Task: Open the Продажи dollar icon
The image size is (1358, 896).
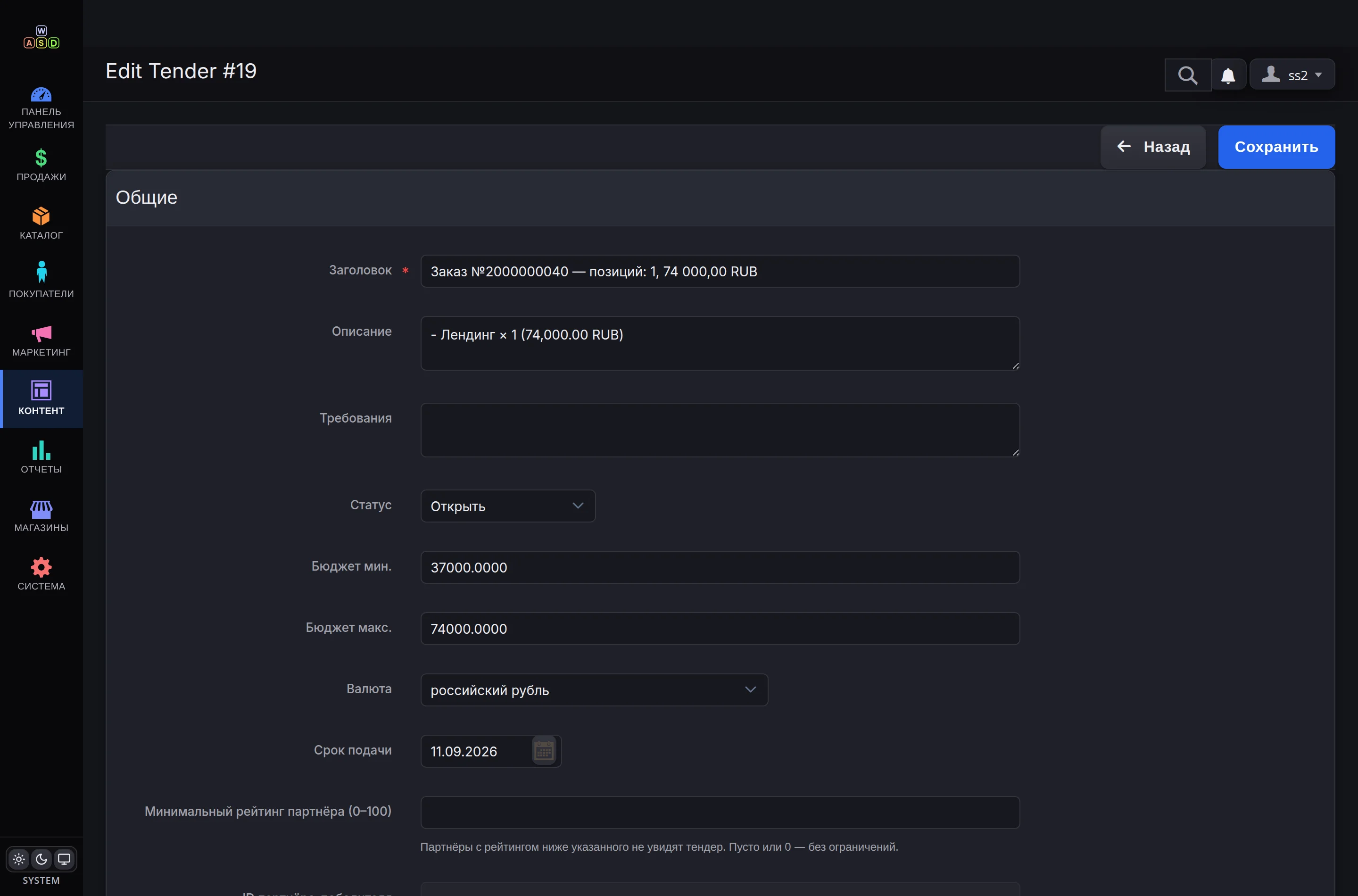Action: (x=41, y=158)
